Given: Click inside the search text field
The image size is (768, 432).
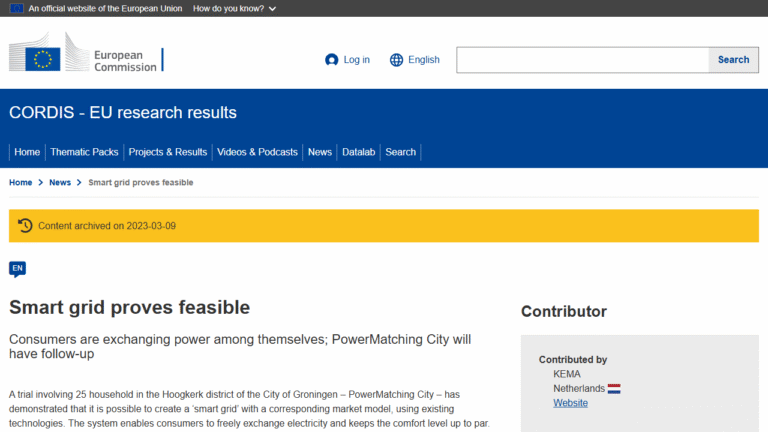Looking at the screenshot, I should (x=582, y=60).
